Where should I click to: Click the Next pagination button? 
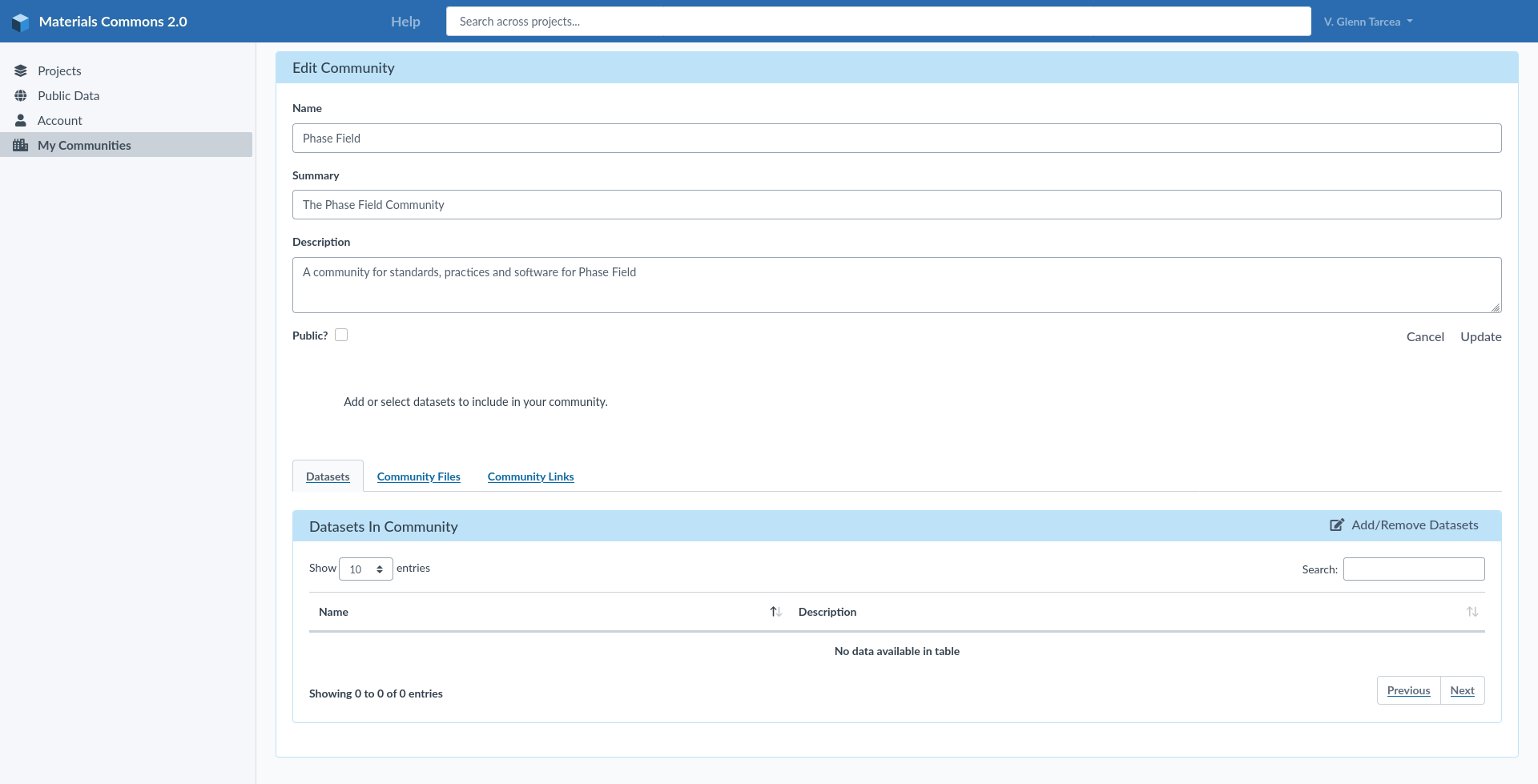[1462, 690]
